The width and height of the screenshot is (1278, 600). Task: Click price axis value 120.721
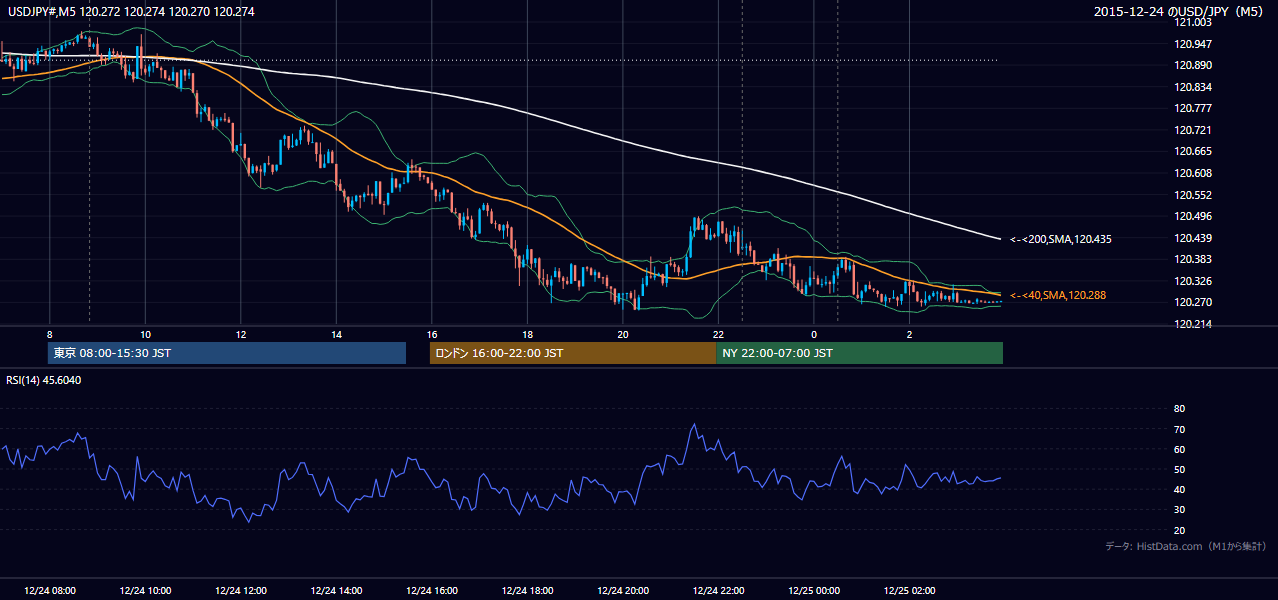pyautogui.click(x=1192, y=130)
